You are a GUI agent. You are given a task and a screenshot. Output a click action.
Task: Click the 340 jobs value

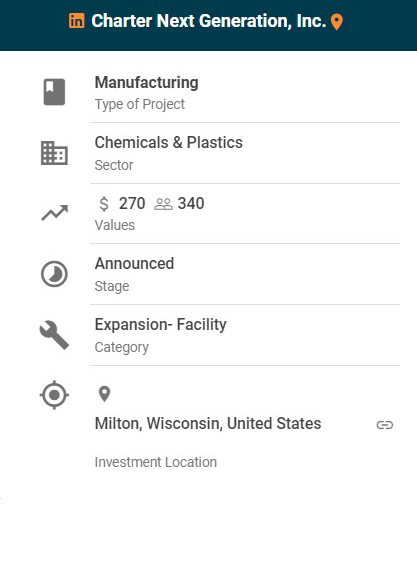pos(191,204)
